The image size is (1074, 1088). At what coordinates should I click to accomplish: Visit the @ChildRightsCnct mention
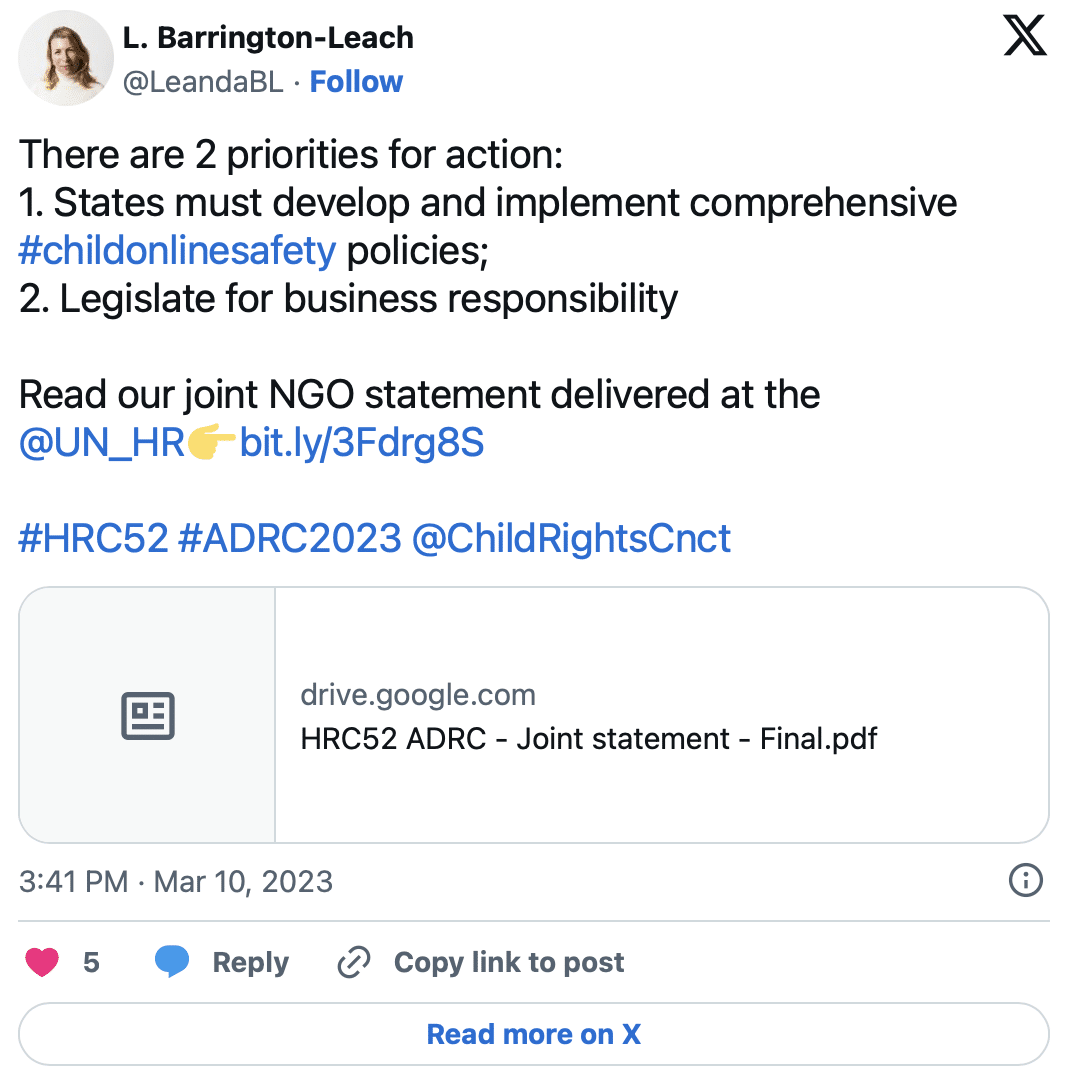571,538
